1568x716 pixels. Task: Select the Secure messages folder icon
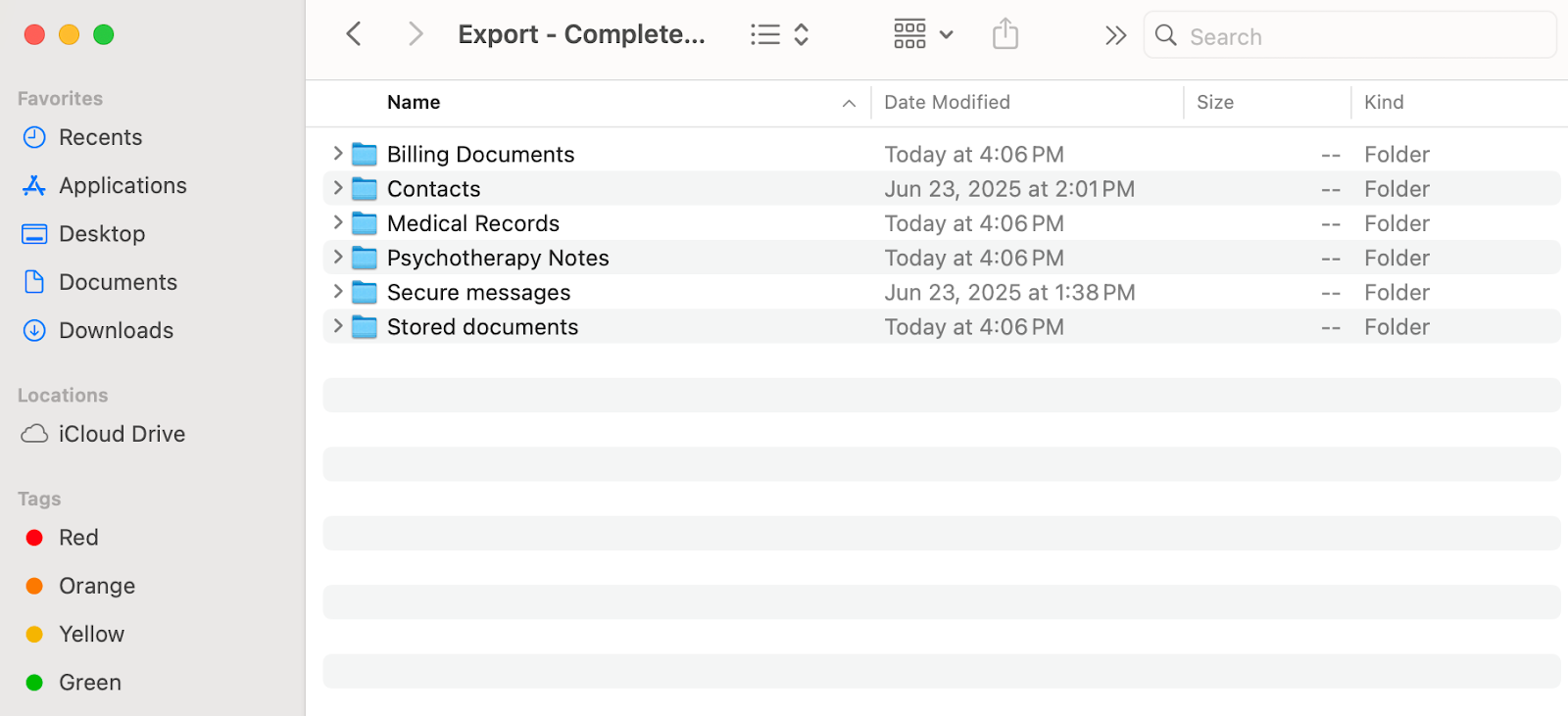(x=365, y=292)
